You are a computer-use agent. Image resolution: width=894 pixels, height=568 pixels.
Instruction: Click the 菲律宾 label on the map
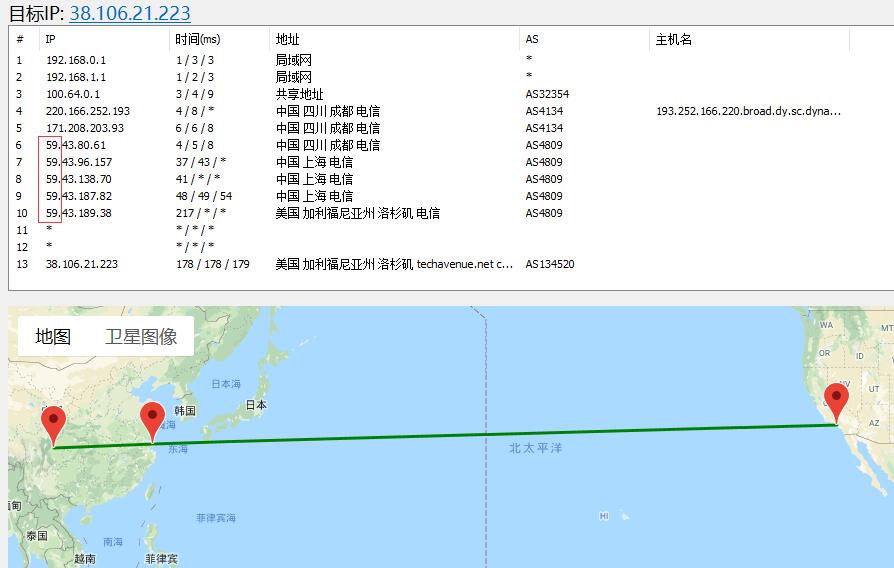tap(161, 559)
